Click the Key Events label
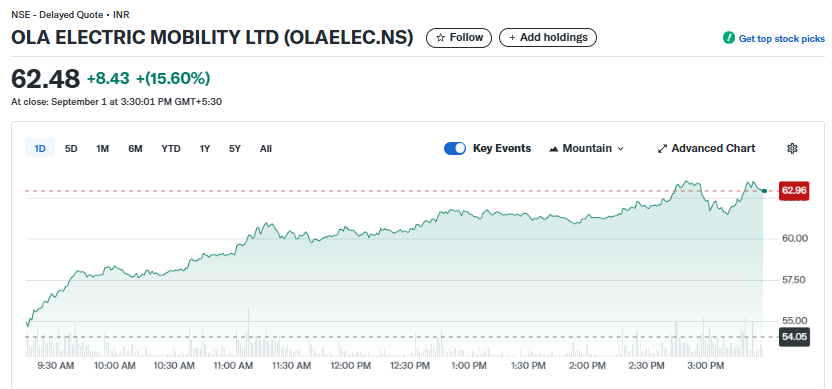 (502, 149)
